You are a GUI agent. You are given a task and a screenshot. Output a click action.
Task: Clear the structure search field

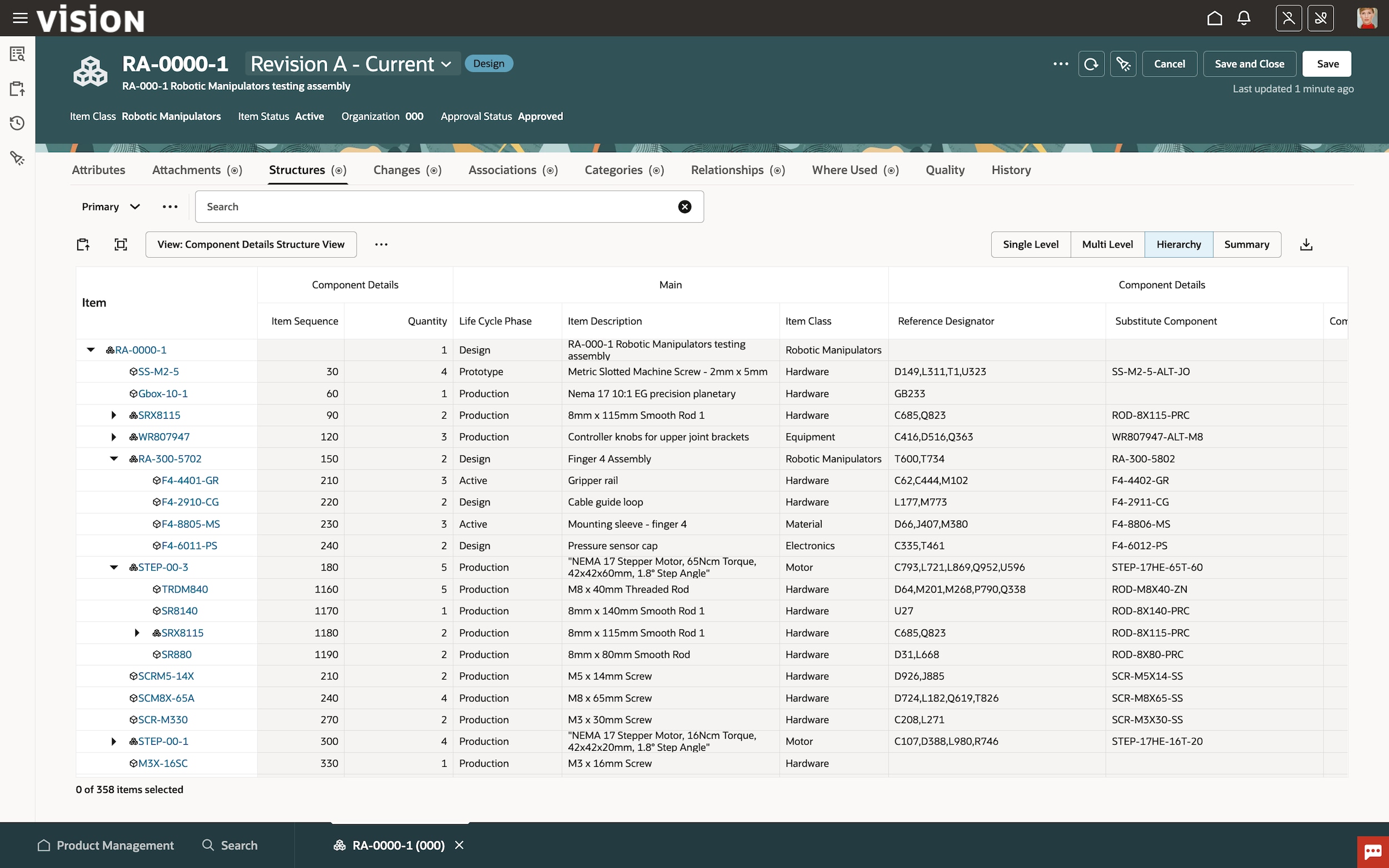(684, 207)
